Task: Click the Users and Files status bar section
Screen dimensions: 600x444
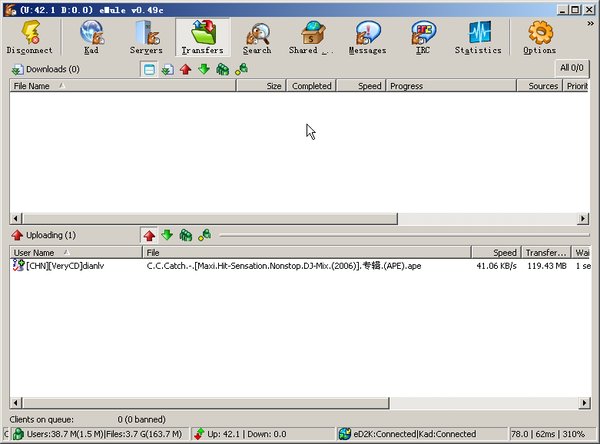Action: pos(99,434)
